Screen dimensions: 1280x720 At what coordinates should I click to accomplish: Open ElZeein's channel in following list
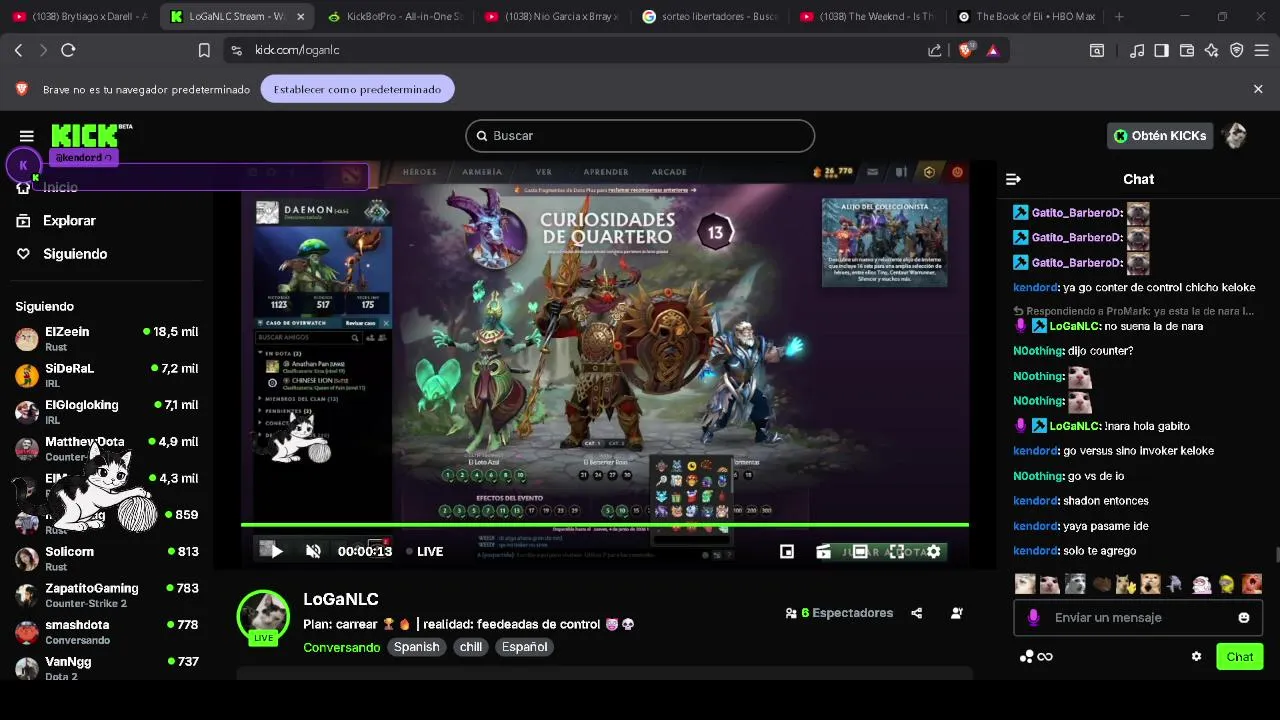[107, 339]
